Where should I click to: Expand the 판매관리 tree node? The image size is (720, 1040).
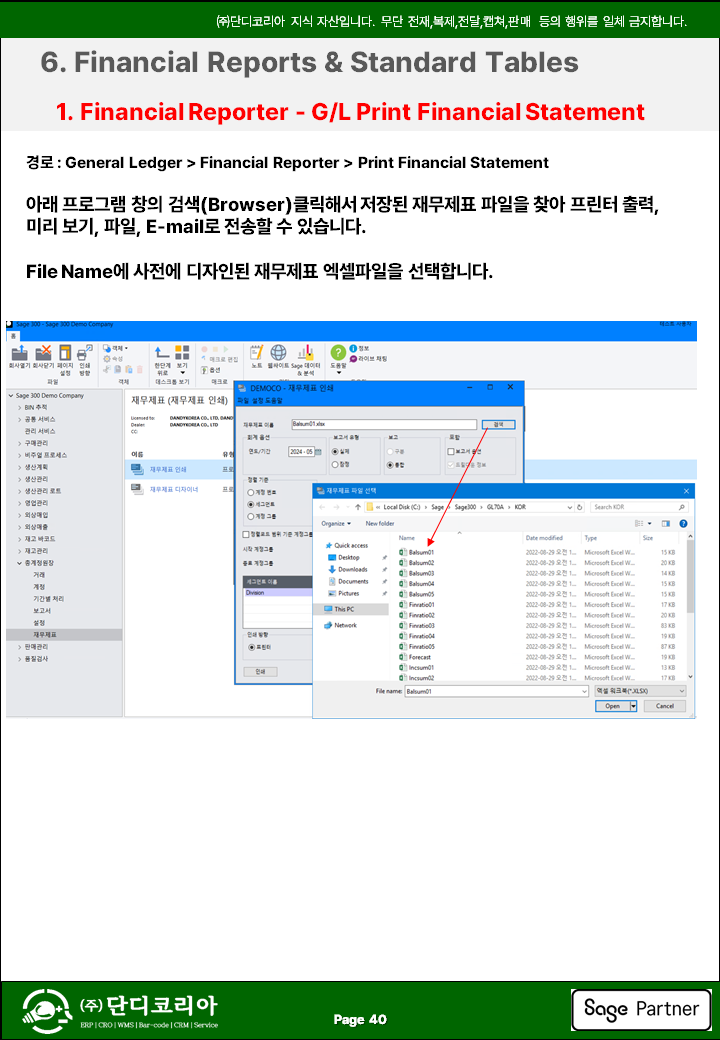(x=20, y=647)
